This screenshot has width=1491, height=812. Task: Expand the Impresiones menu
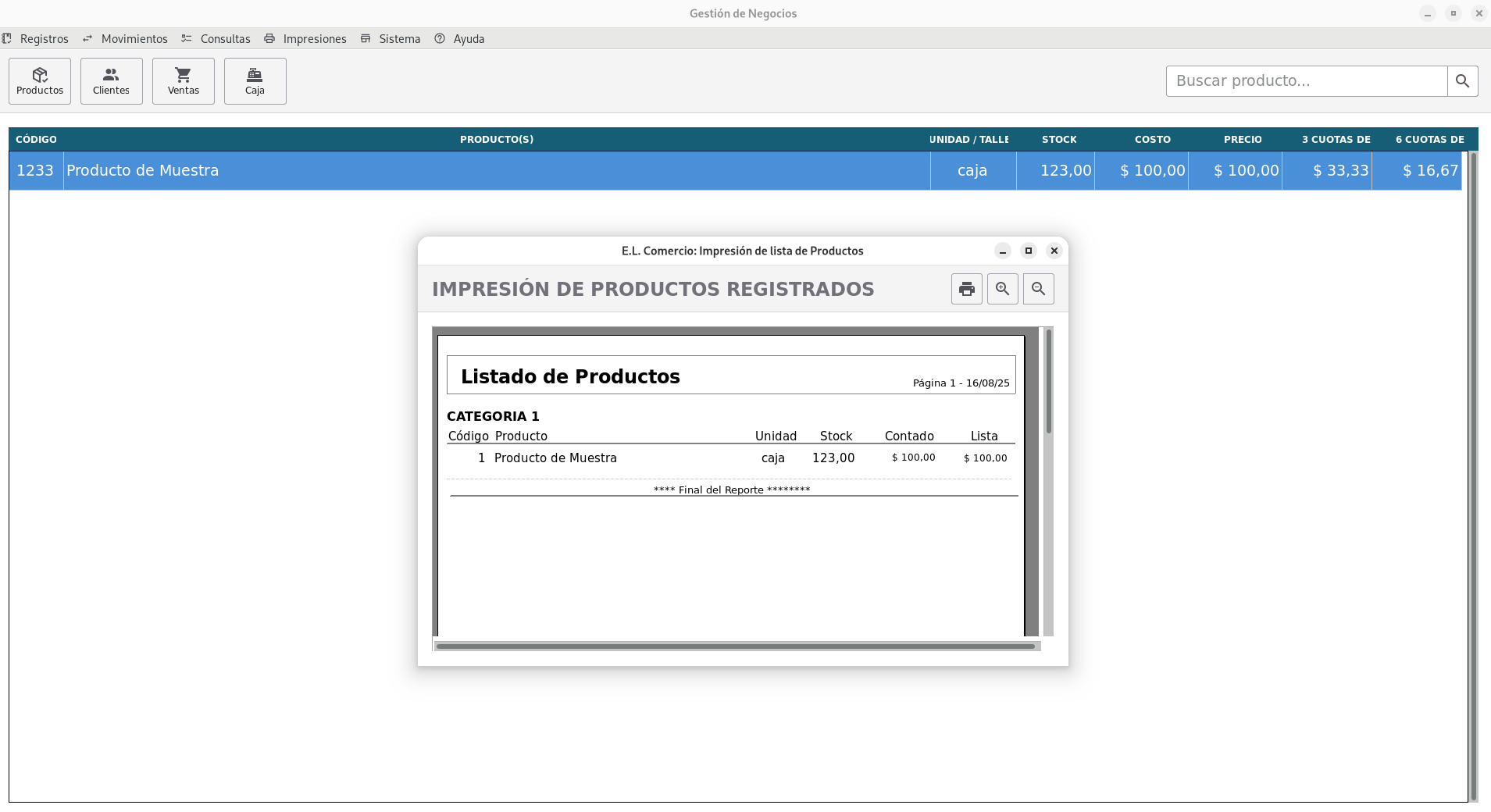point(314,39)
